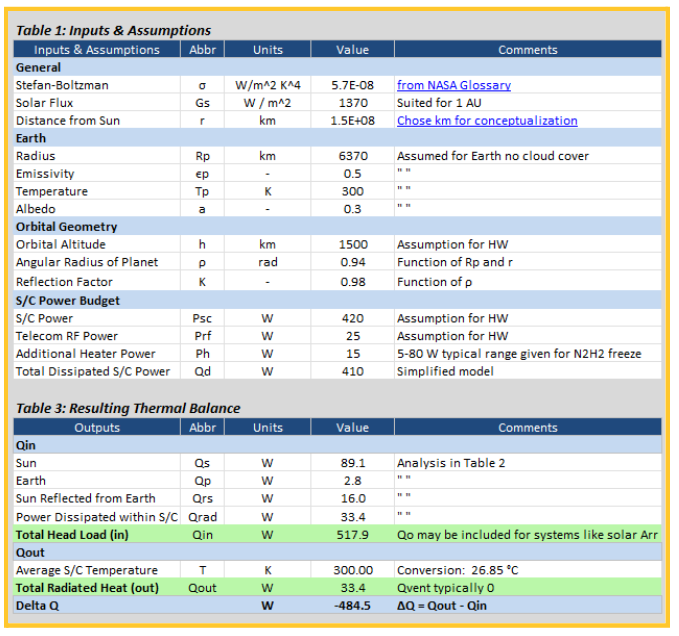679x636 pixels.
Task: Click the Orbital Altitude value 1500
Action: click(x=352, y=244)
